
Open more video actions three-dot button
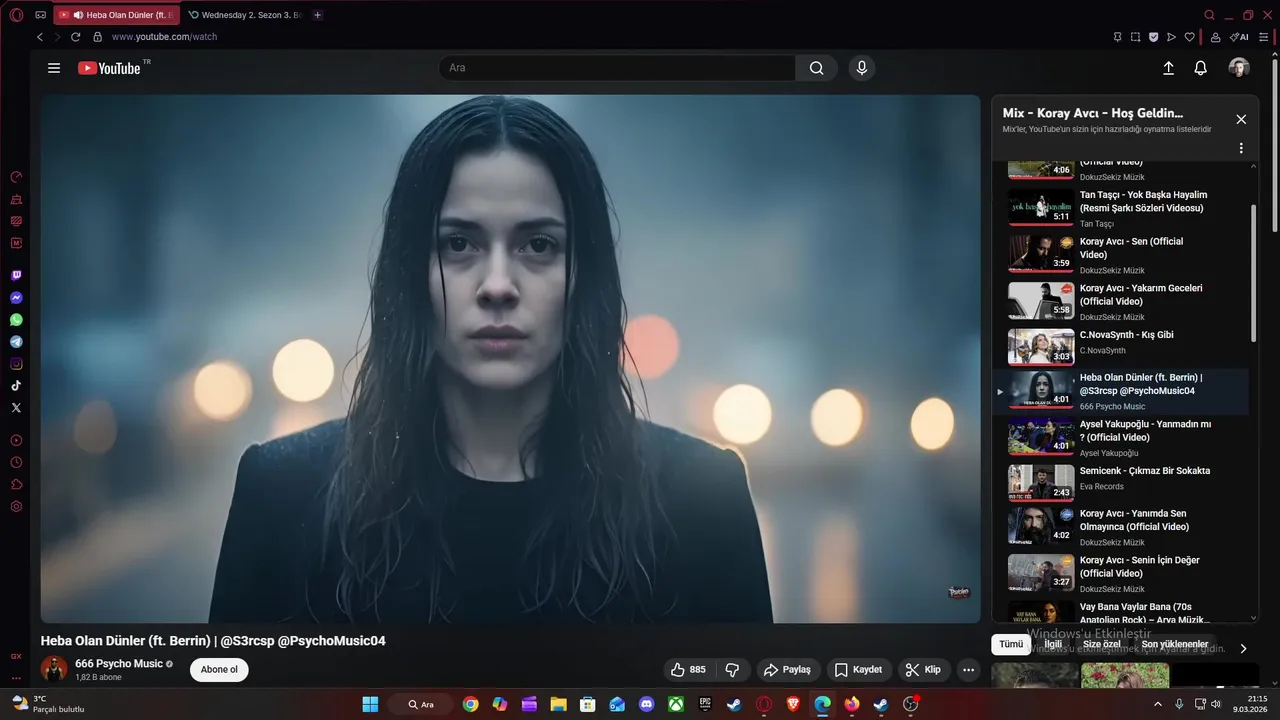pyautogui.click(x=968, y=670)
